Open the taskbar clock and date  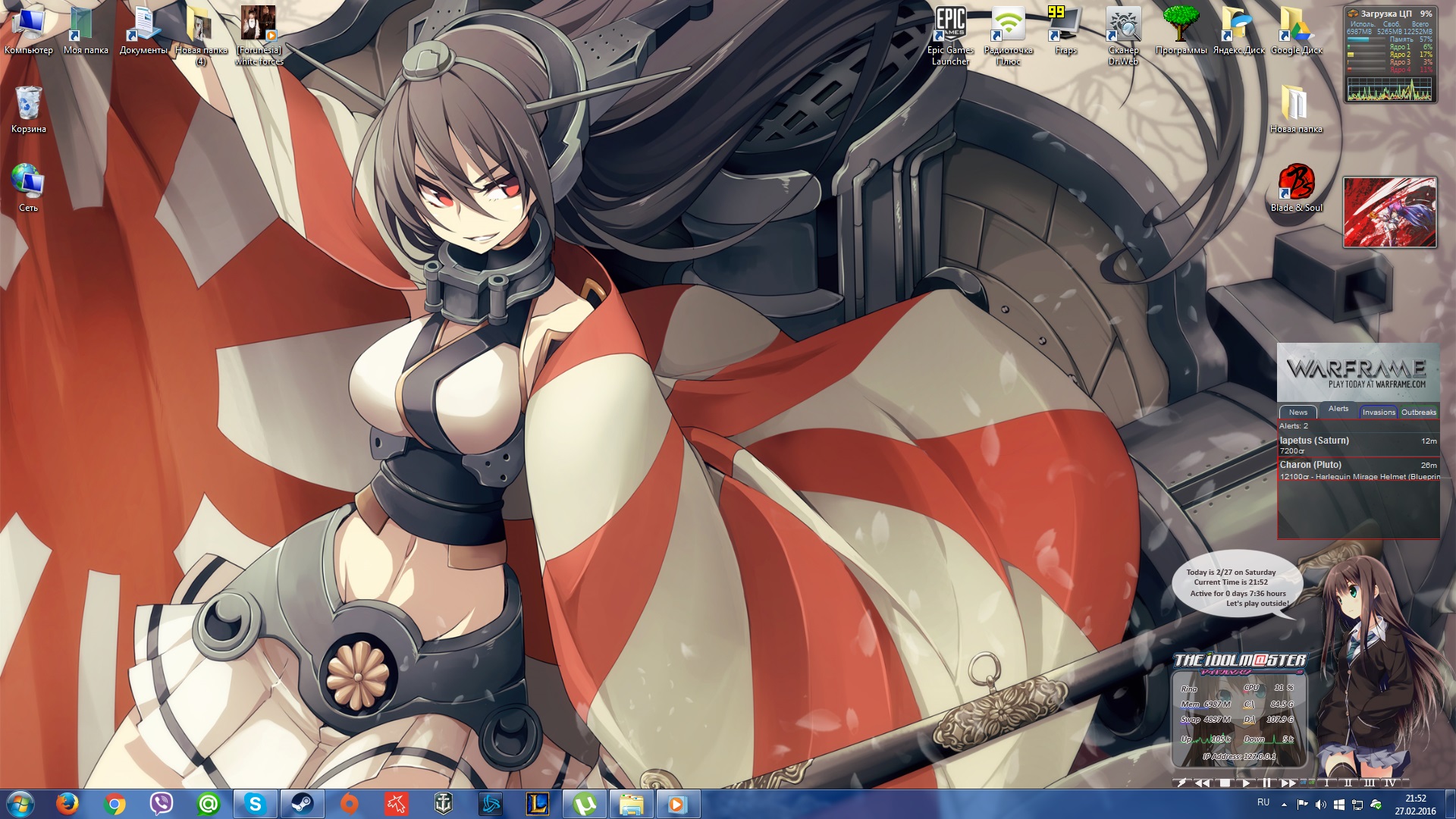pyautogui.click(x=1415, y=805)
